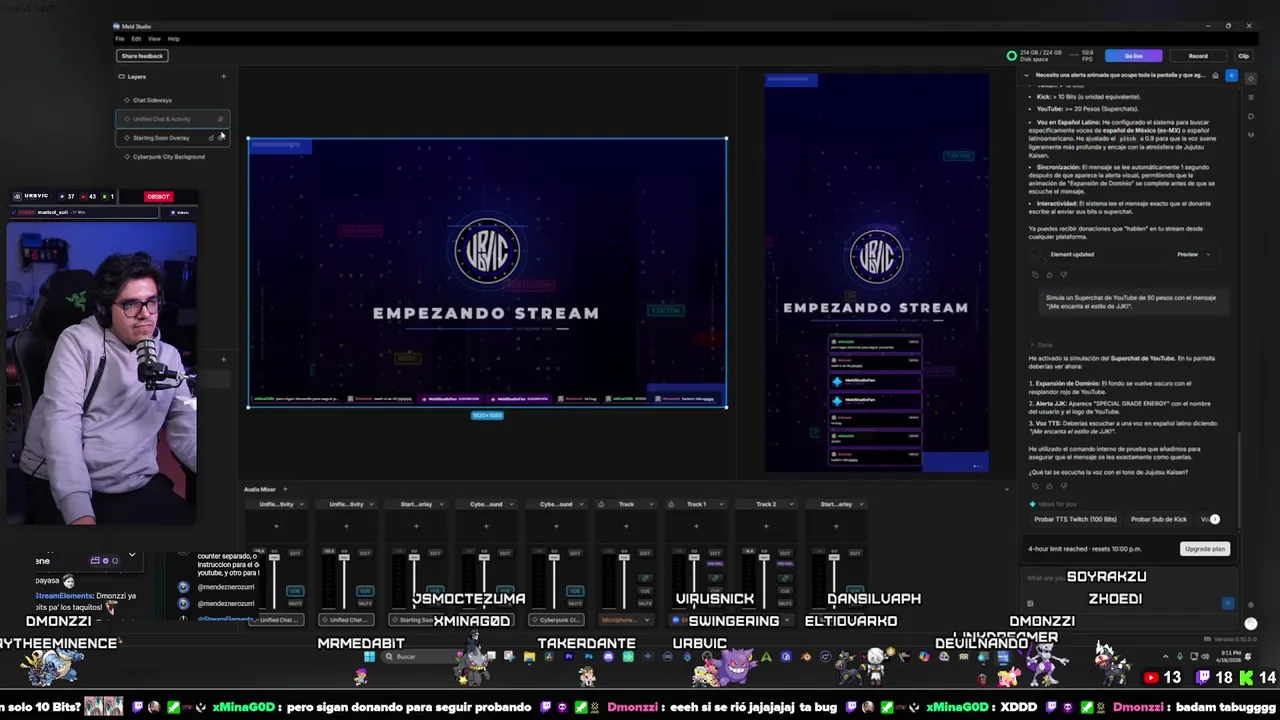Click the Probar Sub de Kick suggestion chip

click(1158, 519)
